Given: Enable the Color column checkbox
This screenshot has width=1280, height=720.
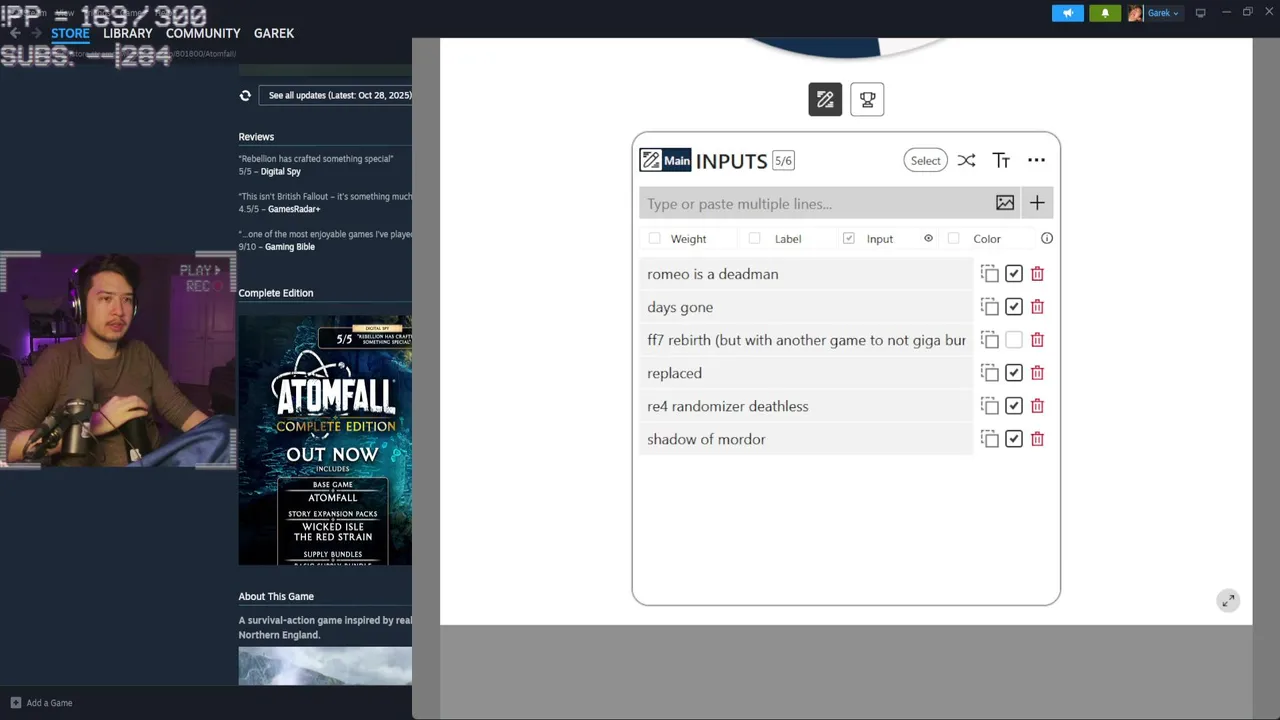Looking at the screenshot, I should pos(953,238).
